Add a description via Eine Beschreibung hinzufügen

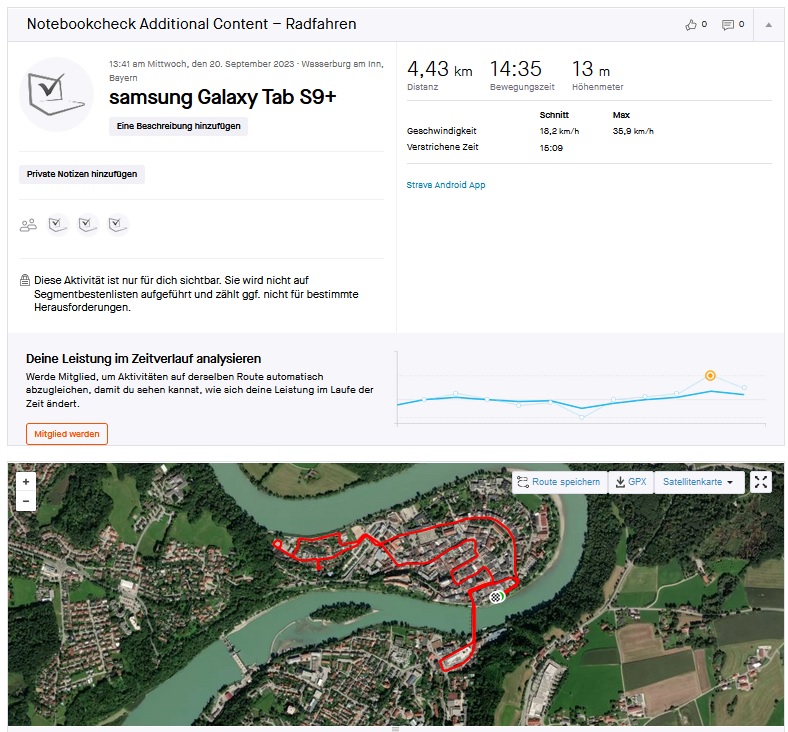178,126
